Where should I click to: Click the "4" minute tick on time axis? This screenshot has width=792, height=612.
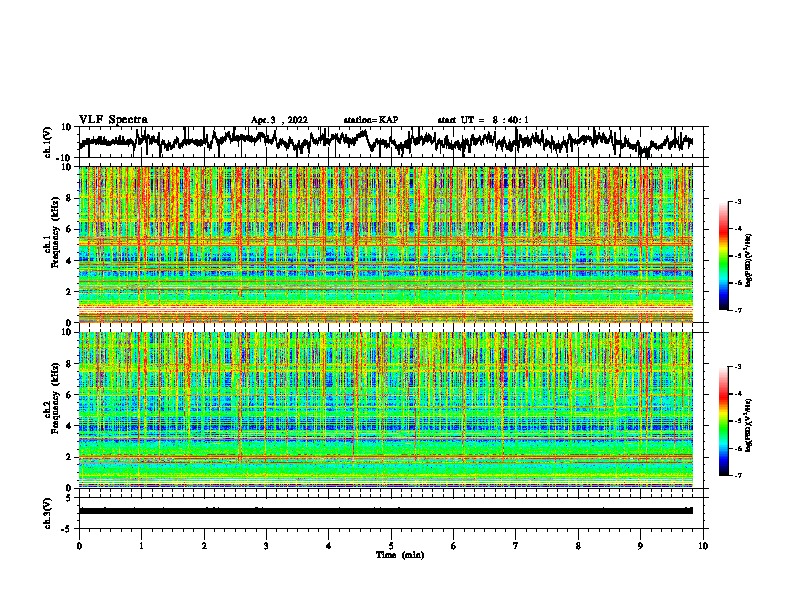pyautogui.click(x=329, y=546)
